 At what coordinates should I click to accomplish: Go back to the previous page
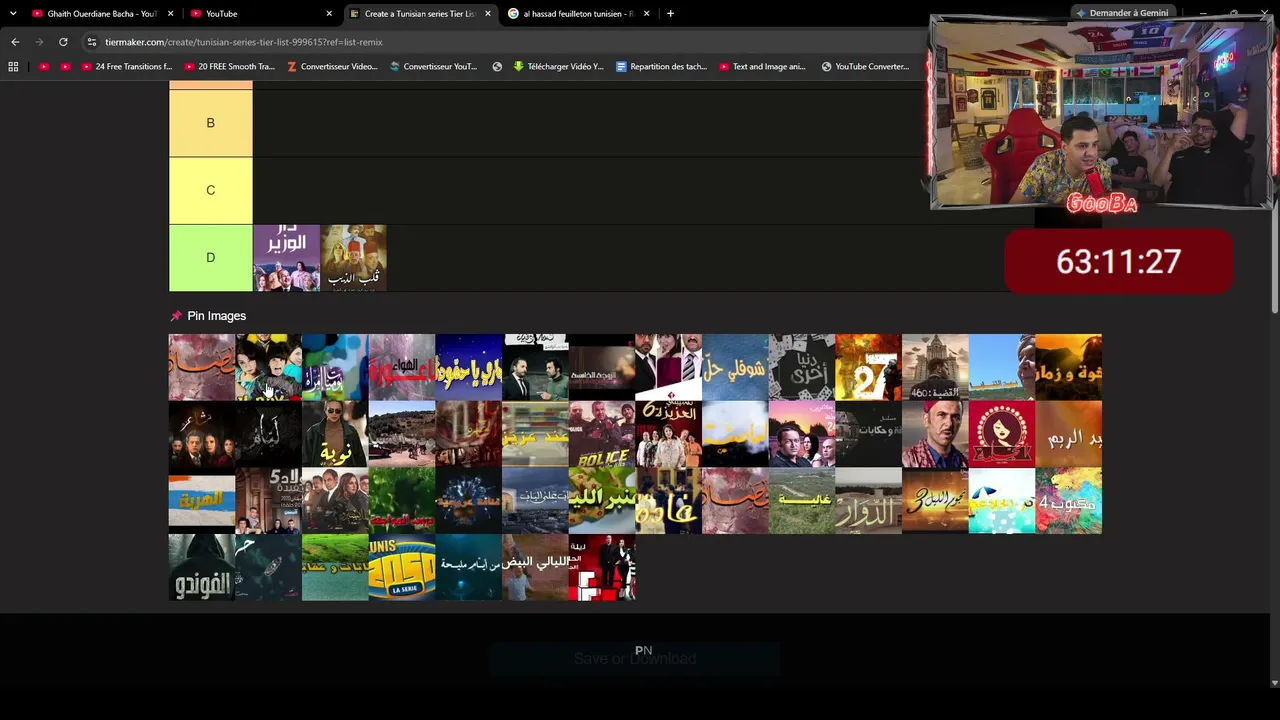[15, 42]
